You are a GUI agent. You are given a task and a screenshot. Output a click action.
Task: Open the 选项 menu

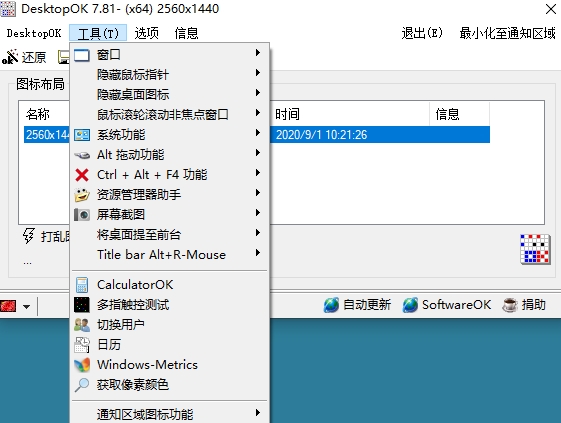(147, 33)
